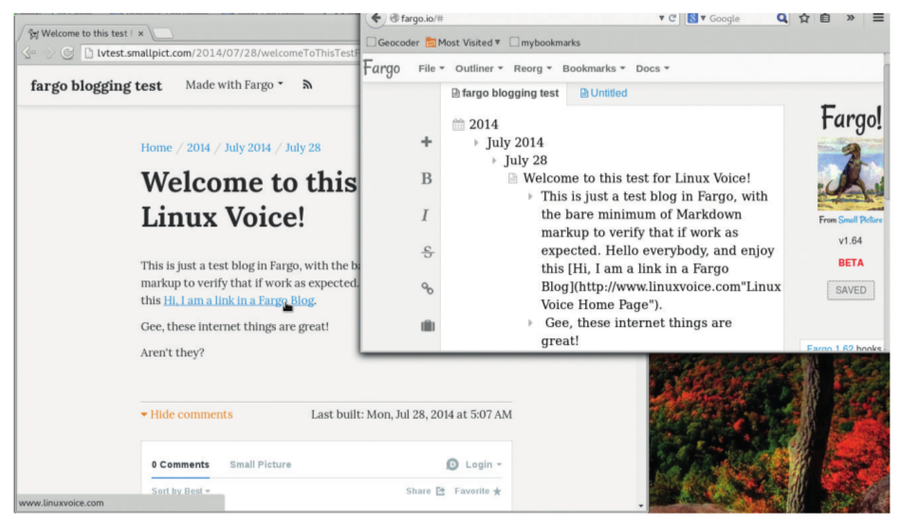900x524 pixels.
Task: Click the 2014 breadcrumb link
Action: point(198,148)
